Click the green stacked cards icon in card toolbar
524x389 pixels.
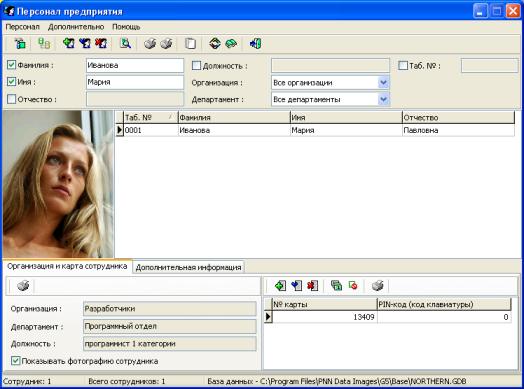[x=336, y=286]
